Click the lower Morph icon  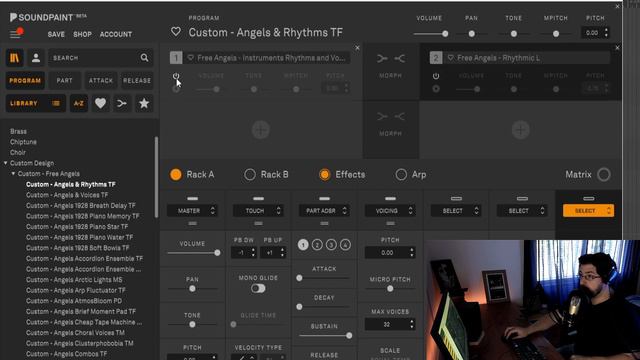[x=391, y=117]
